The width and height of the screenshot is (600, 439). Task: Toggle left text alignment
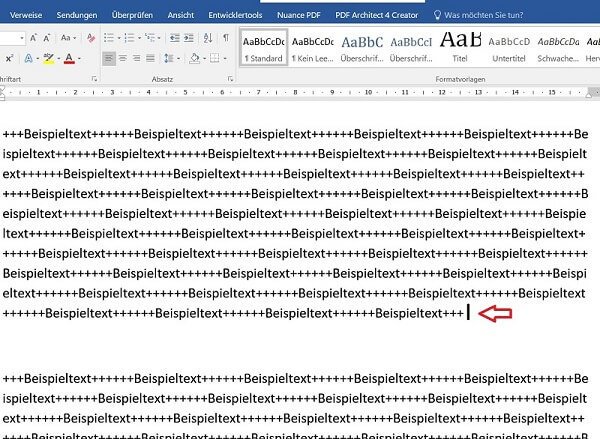click(109, 59)
